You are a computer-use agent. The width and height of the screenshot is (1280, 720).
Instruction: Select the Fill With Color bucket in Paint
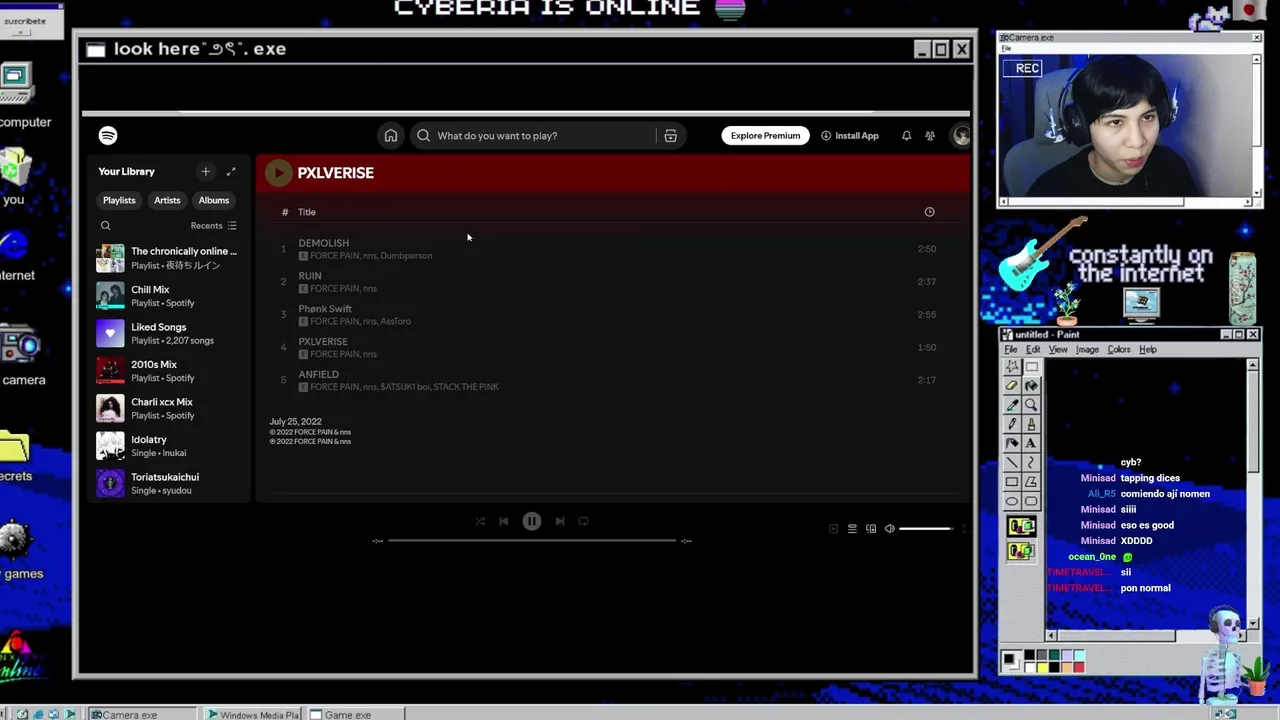(x=1031, y=385)
